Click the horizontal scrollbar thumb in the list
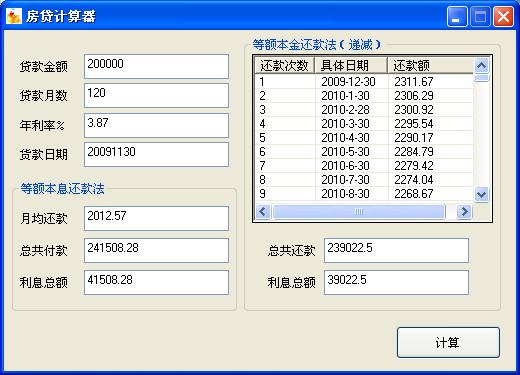Screen dimensions: 520x375 coord(359,211)
